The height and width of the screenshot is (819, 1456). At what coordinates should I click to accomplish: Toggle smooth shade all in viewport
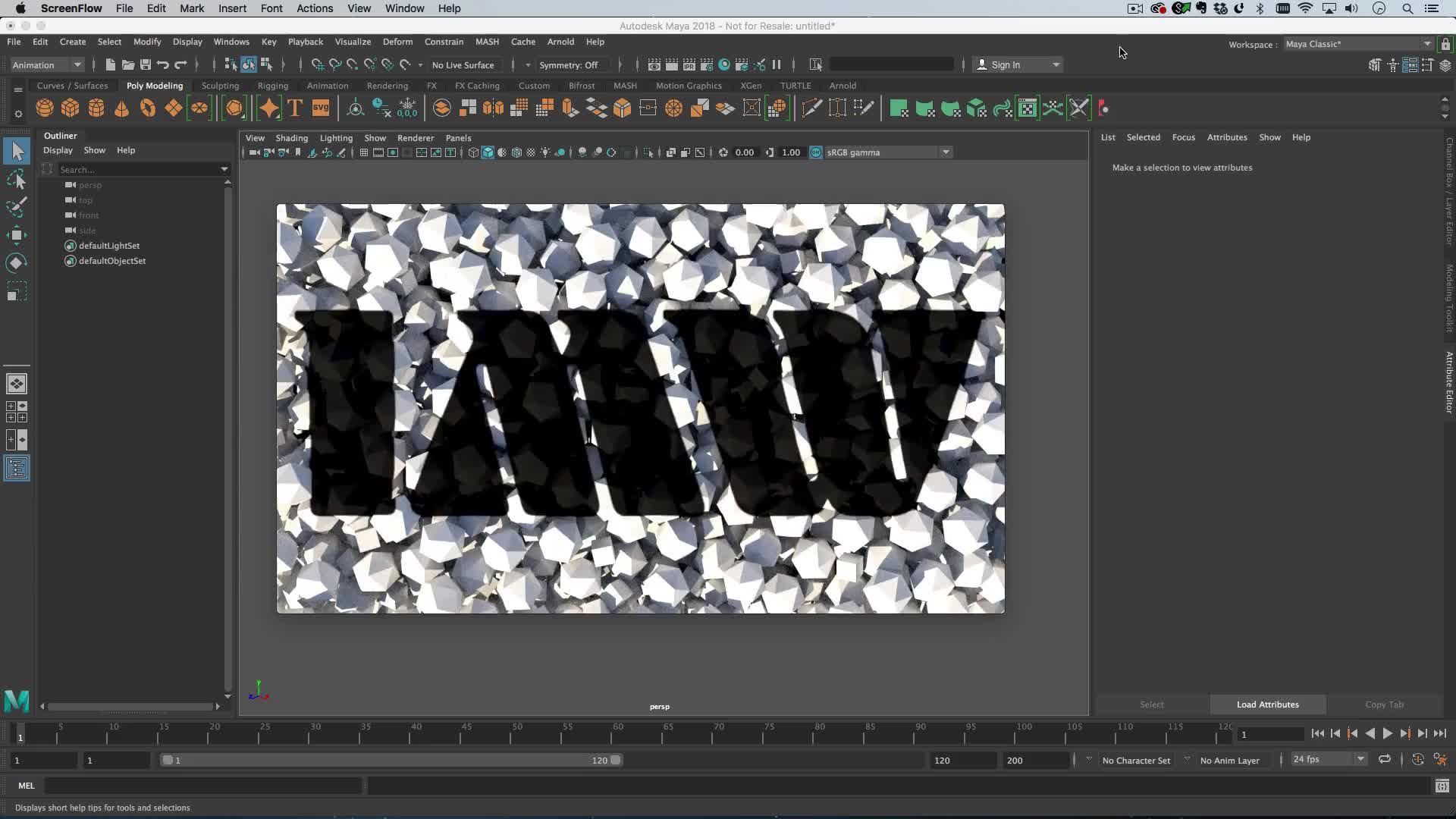[488, 152]
